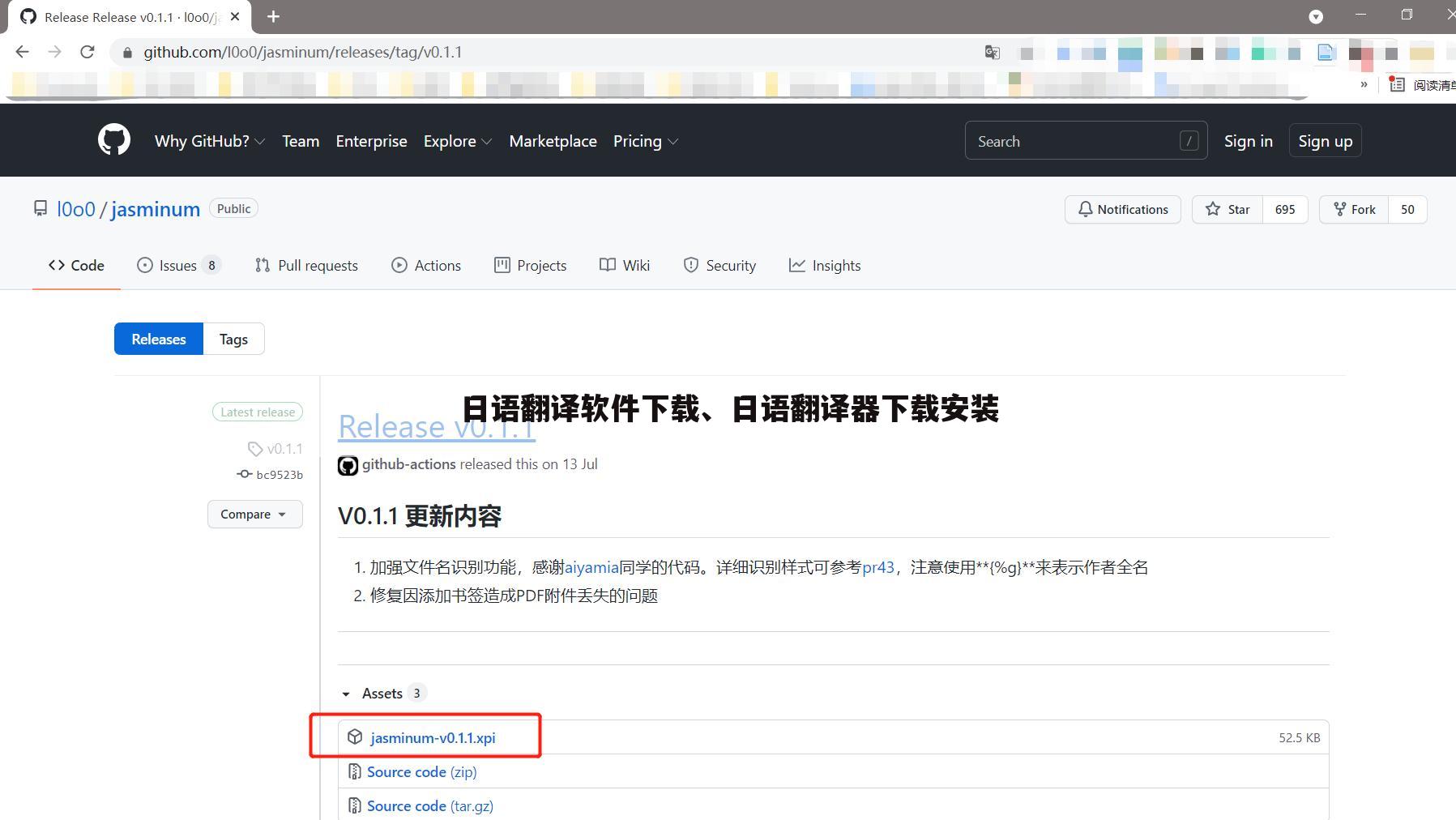
Task: Click the v0.1.1 tag link
Action: pyautogui.click(x=275, y=448)
